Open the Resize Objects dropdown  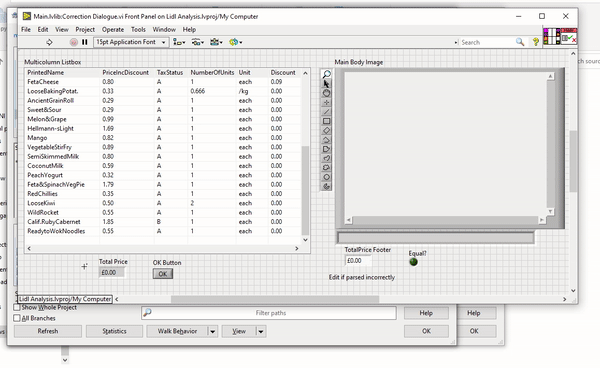pyautogui.click(x=216, y=42)
